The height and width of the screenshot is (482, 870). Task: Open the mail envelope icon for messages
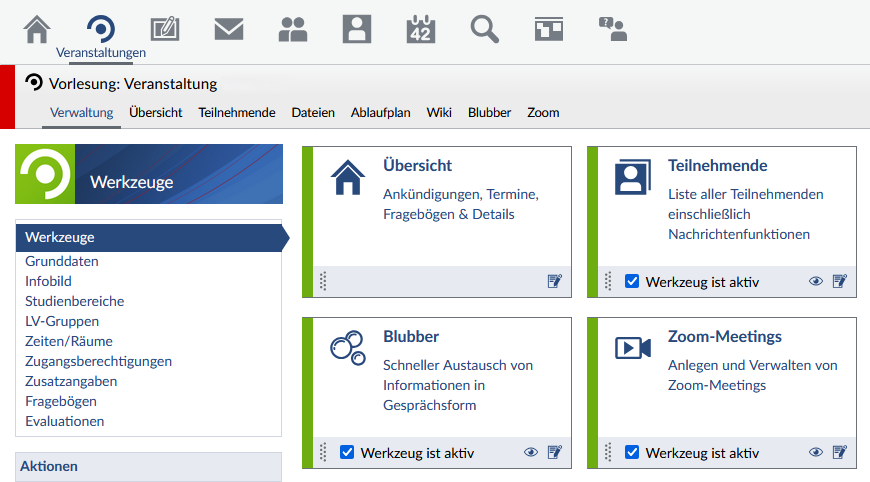point(229,29)
